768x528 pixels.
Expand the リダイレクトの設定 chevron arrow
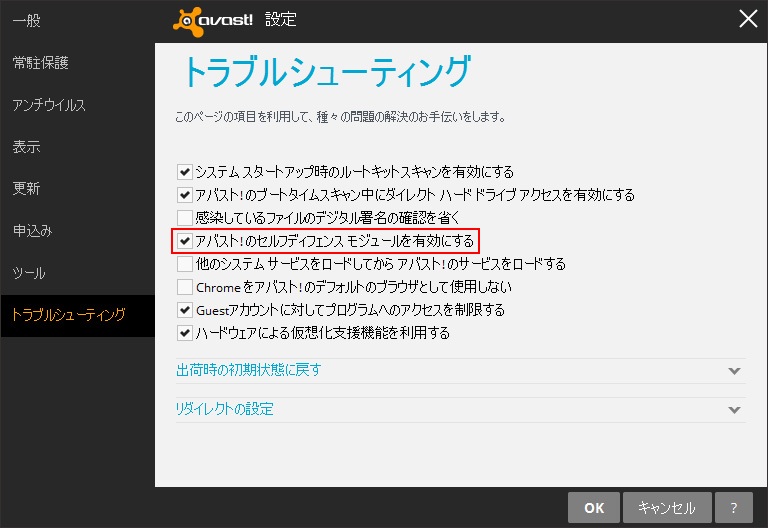pyautogui.click(x=735, y=410)
